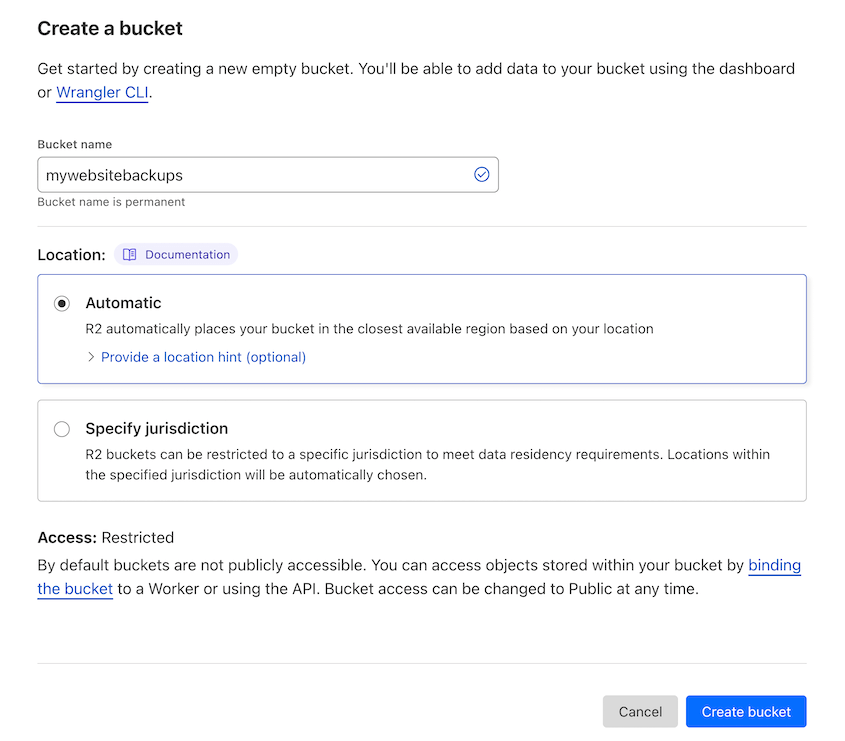Click the Bucket name field label
The width and height of the screenshot is (845, 741).
[75, 144]
